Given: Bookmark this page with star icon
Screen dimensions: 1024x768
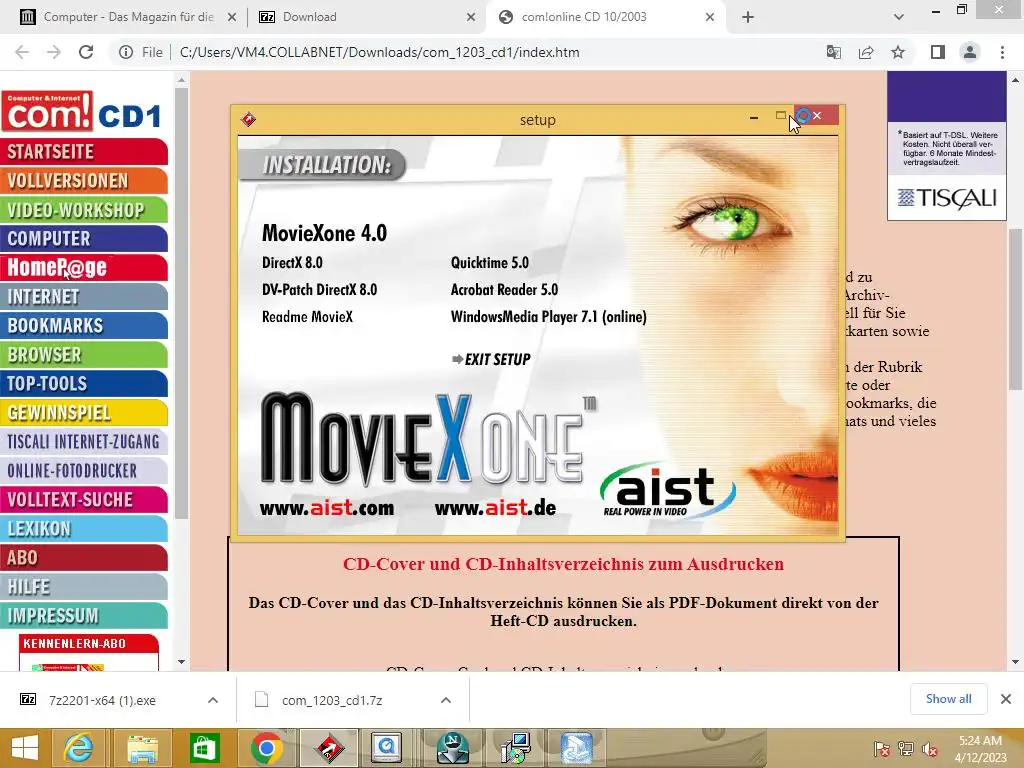Looking at the screenshot, I should [x=898, y=52].
